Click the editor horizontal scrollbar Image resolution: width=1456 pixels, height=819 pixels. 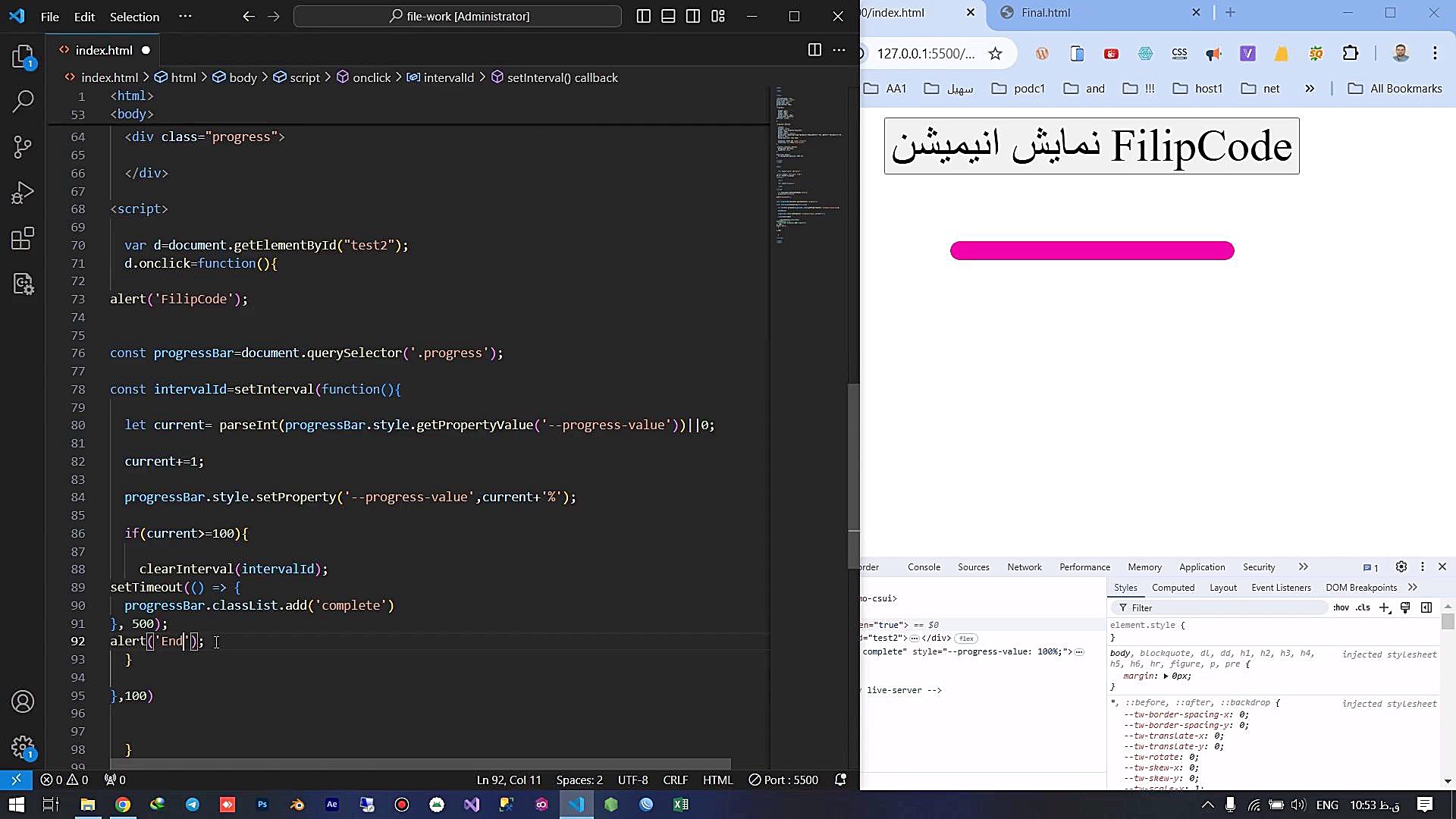click(x=421, y=764)
